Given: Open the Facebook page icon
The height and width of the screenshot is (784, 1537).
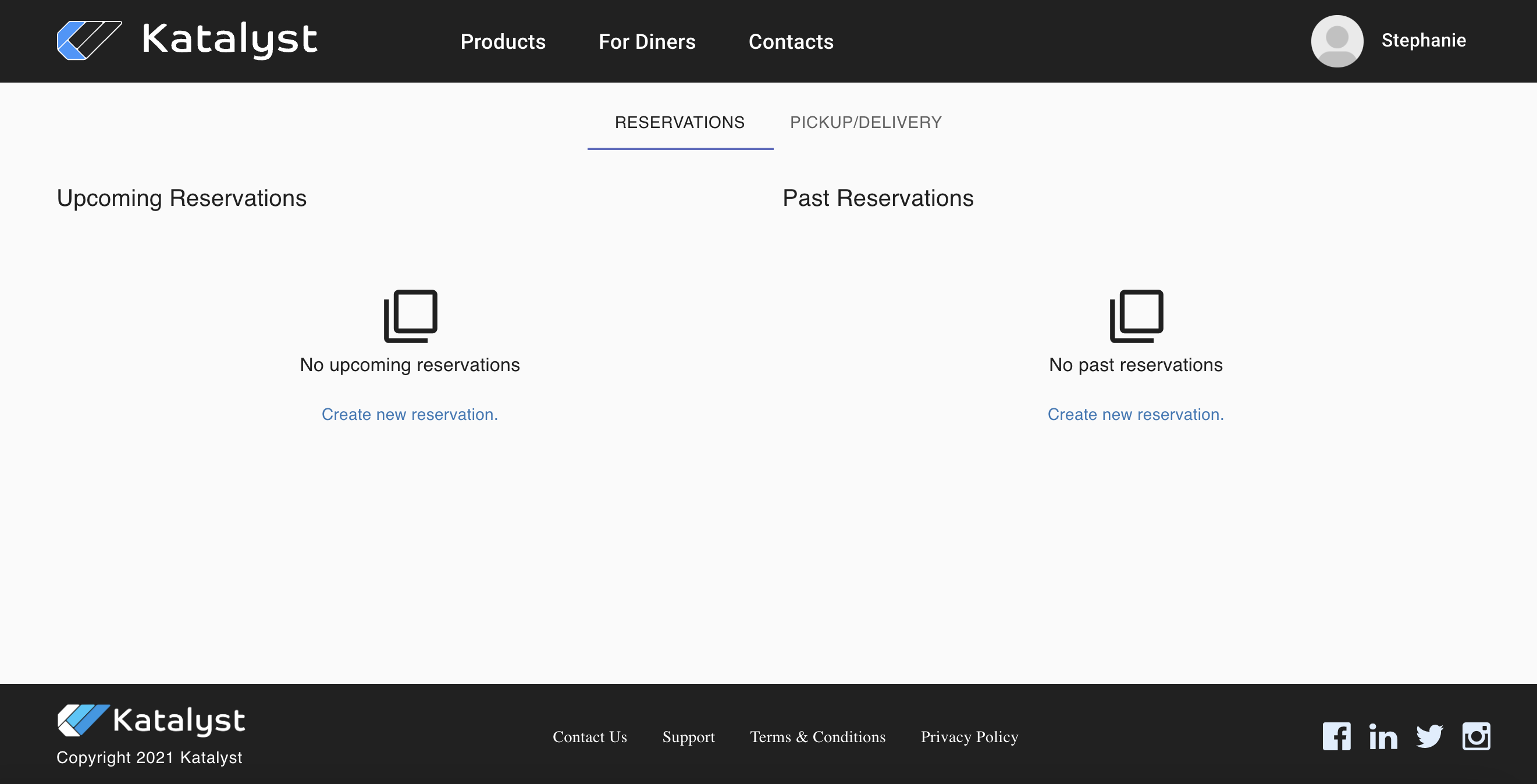Looking at the screenshot, I should tap(1336, 736).
